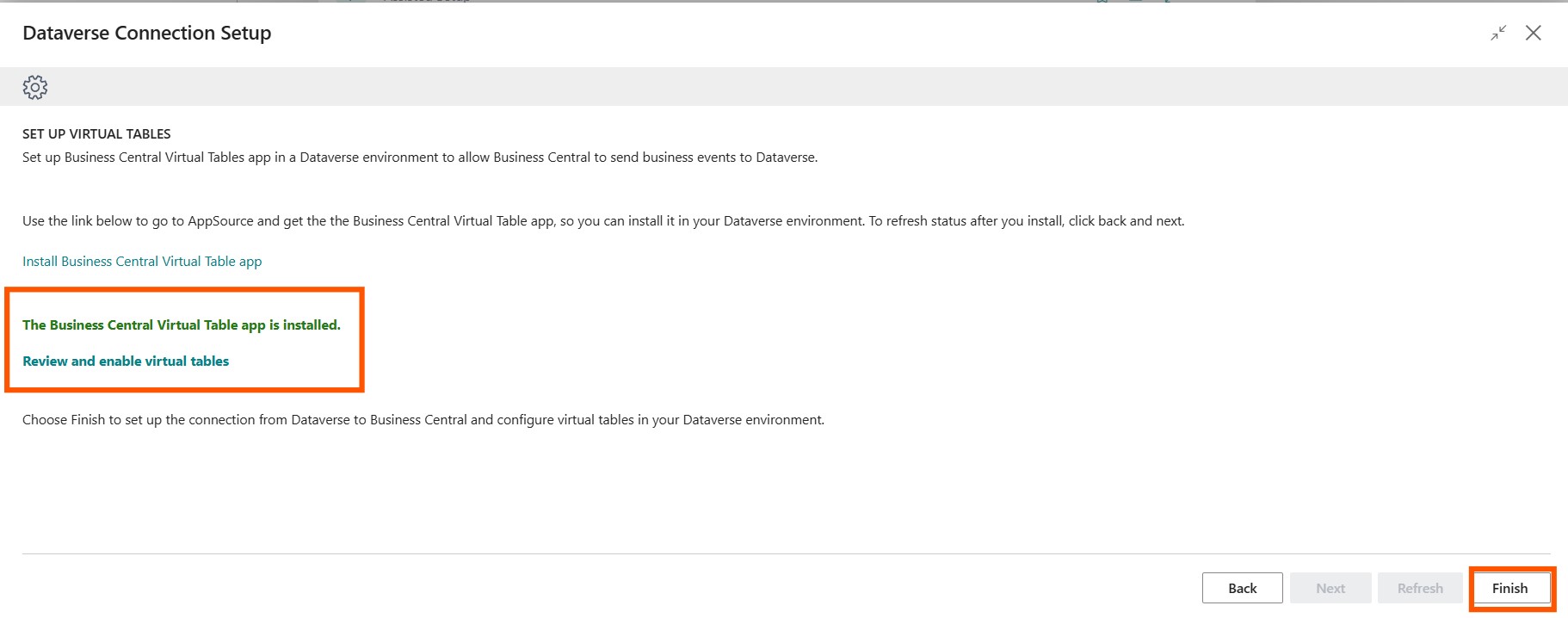Click the Dataverse Connection Setup title

[x=147, y=33]
